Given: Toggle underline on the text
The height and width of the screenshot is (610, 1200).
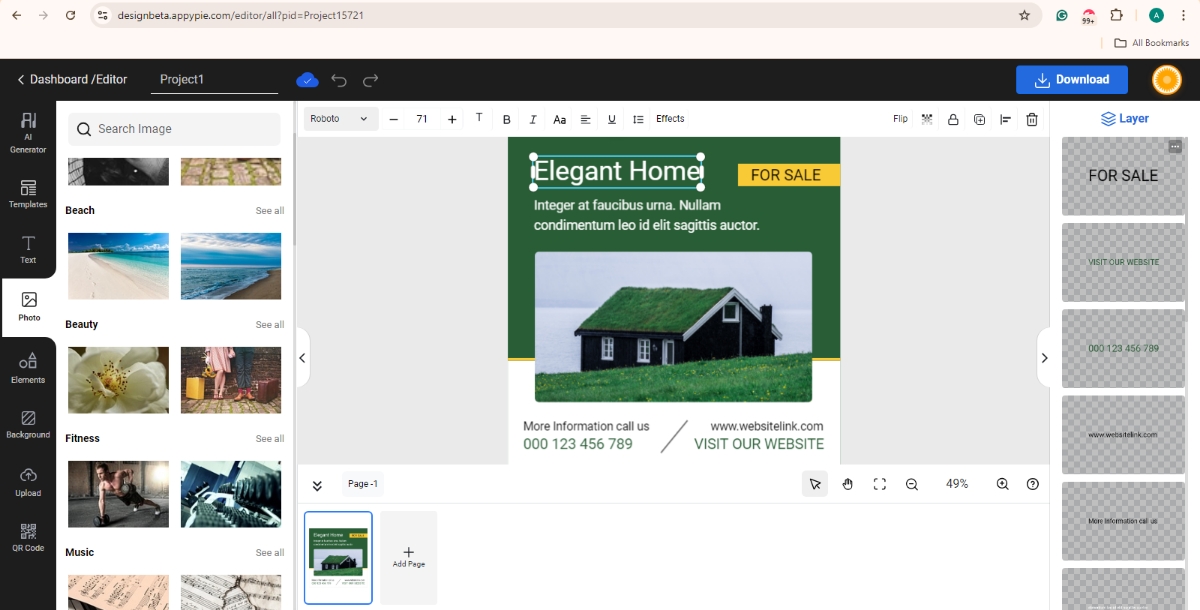Looking at the screenshot, I should click(612, 119).
